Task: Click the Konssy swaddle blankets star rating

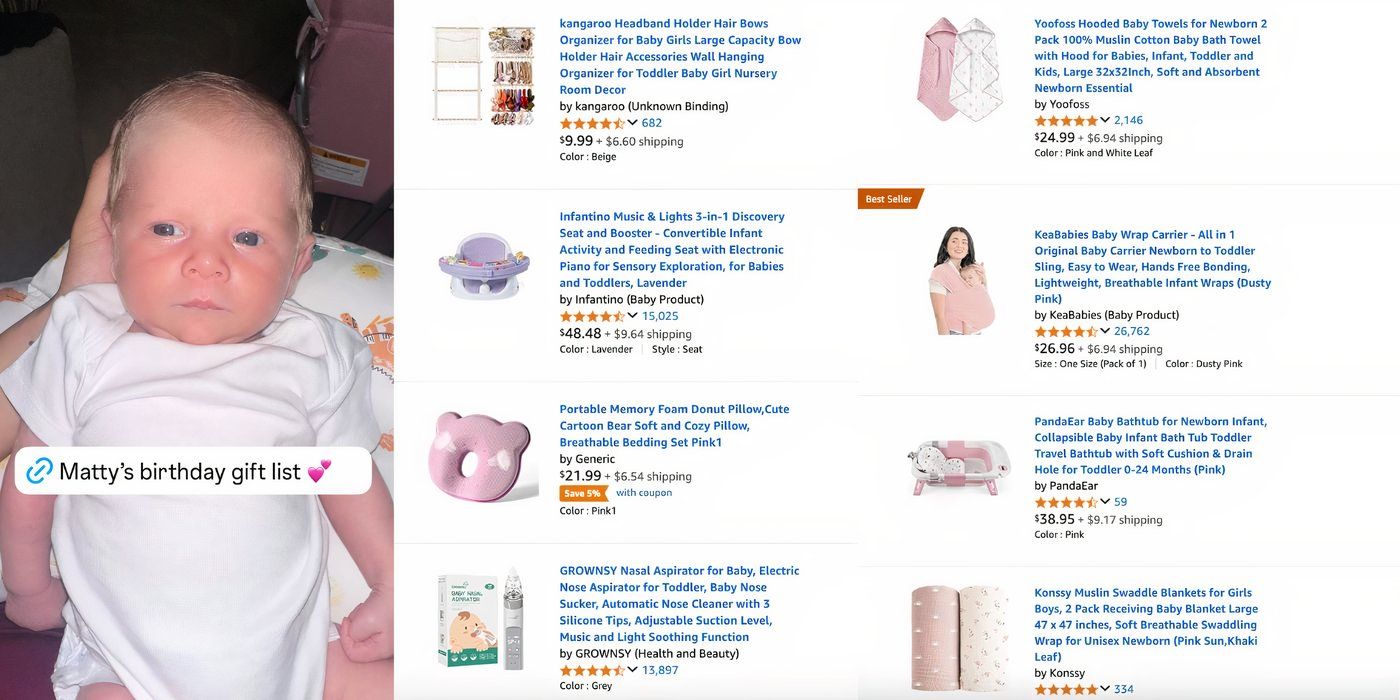Action: [x=1066, y=689]
